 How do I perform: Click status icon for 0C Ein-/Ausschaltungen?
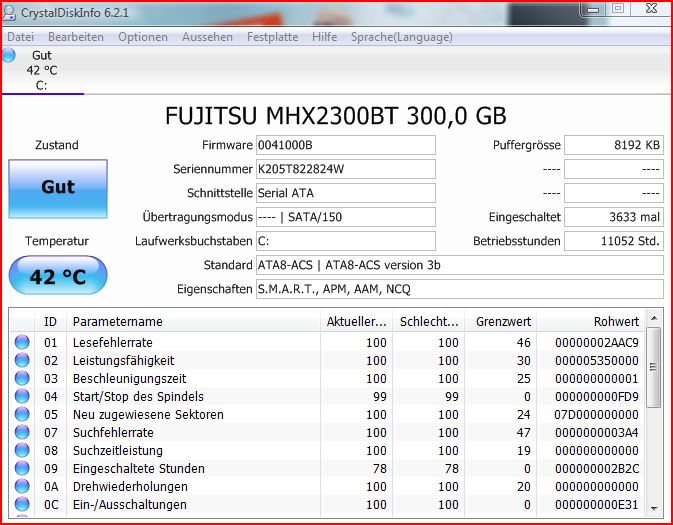click(x=22, y=504)
